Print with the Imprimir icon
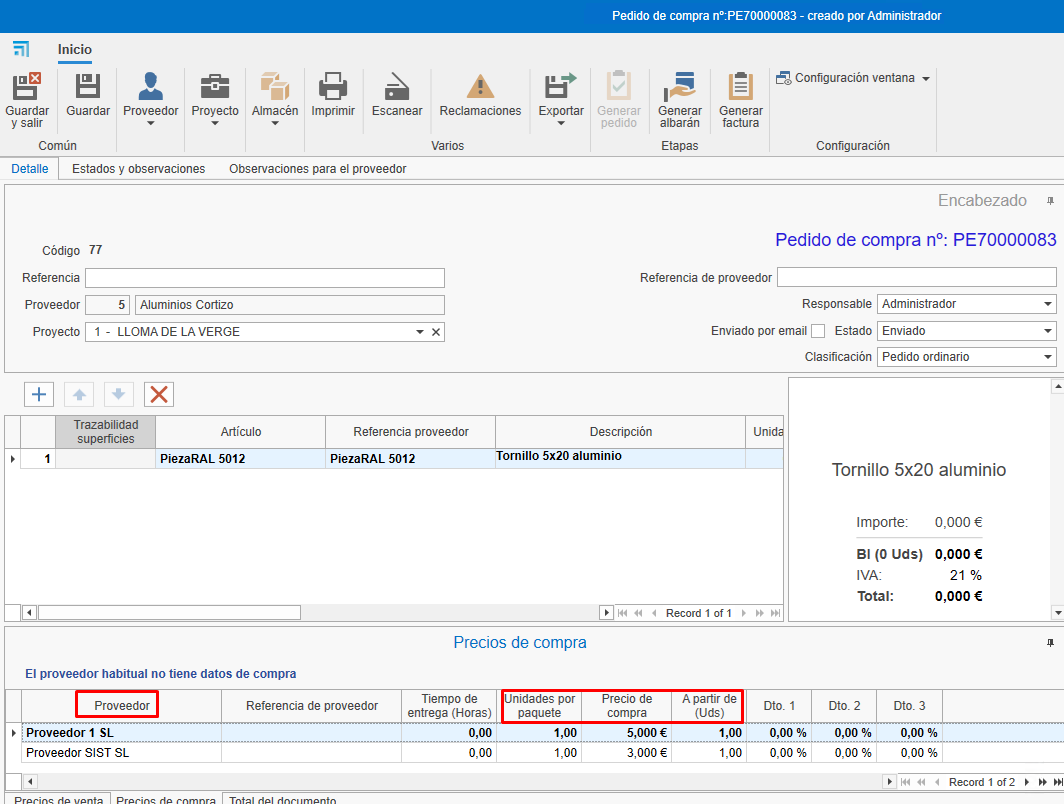Screen dimensions: 1064x804 [x=332, y=87]
